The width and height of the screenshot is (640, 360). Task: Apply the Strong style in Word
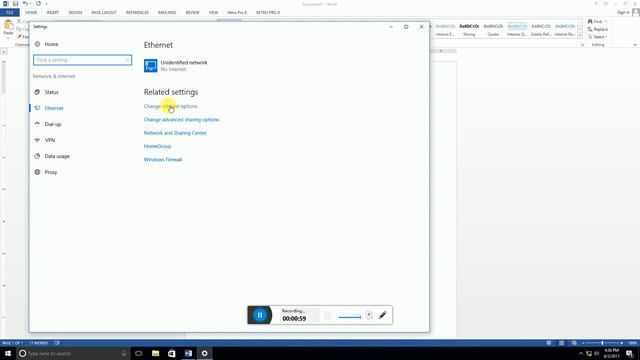pyautogui.click(x=469, y=30)
